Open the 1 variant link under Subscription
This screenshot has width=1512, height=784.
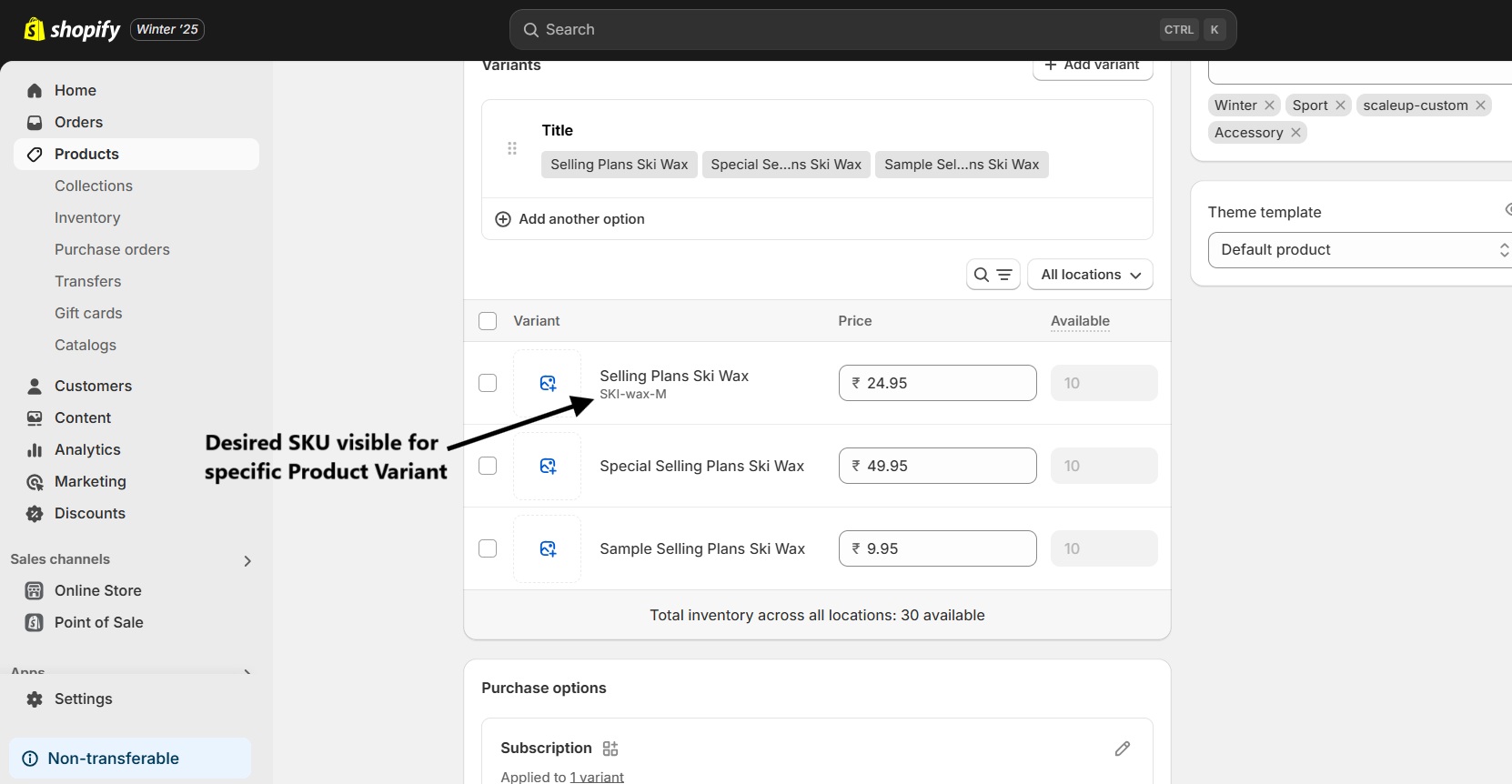click(597, 777)
